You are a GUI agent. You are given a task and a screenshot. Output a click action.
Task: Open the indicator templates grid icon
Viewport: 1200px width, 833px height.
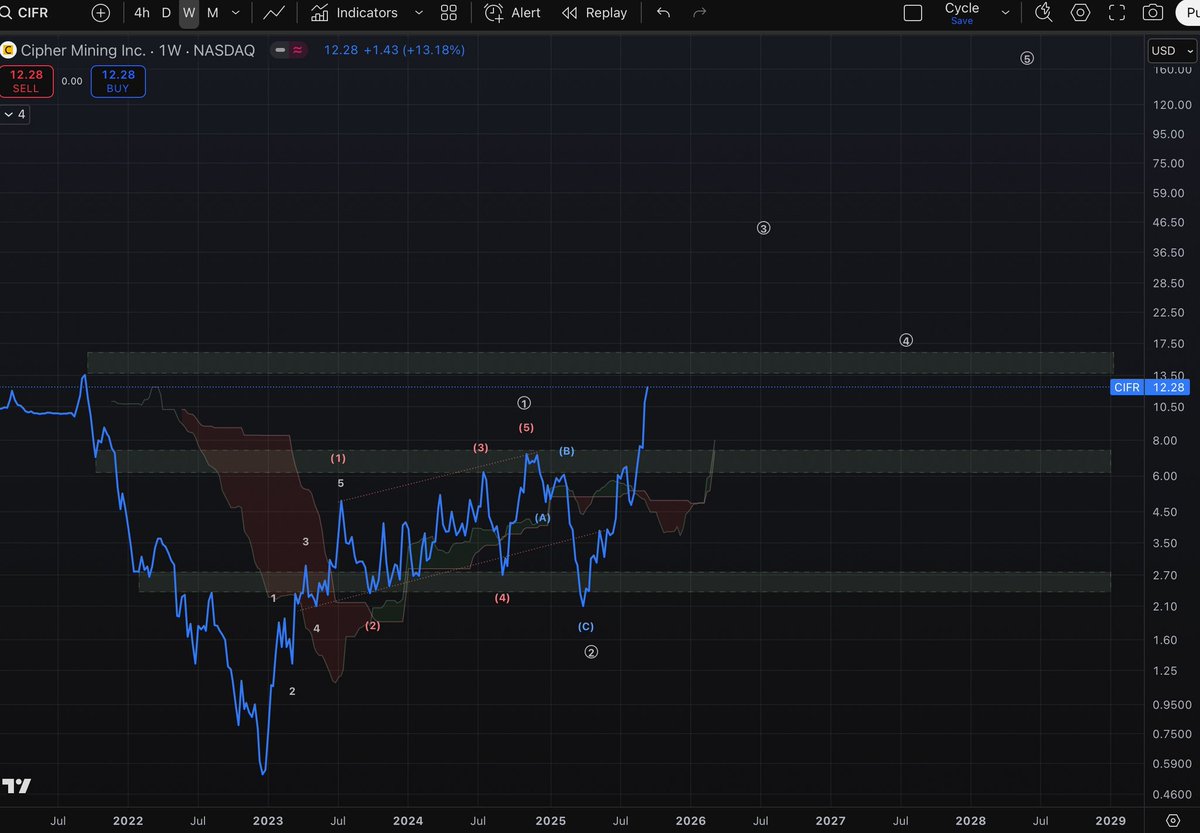[449, 13]
